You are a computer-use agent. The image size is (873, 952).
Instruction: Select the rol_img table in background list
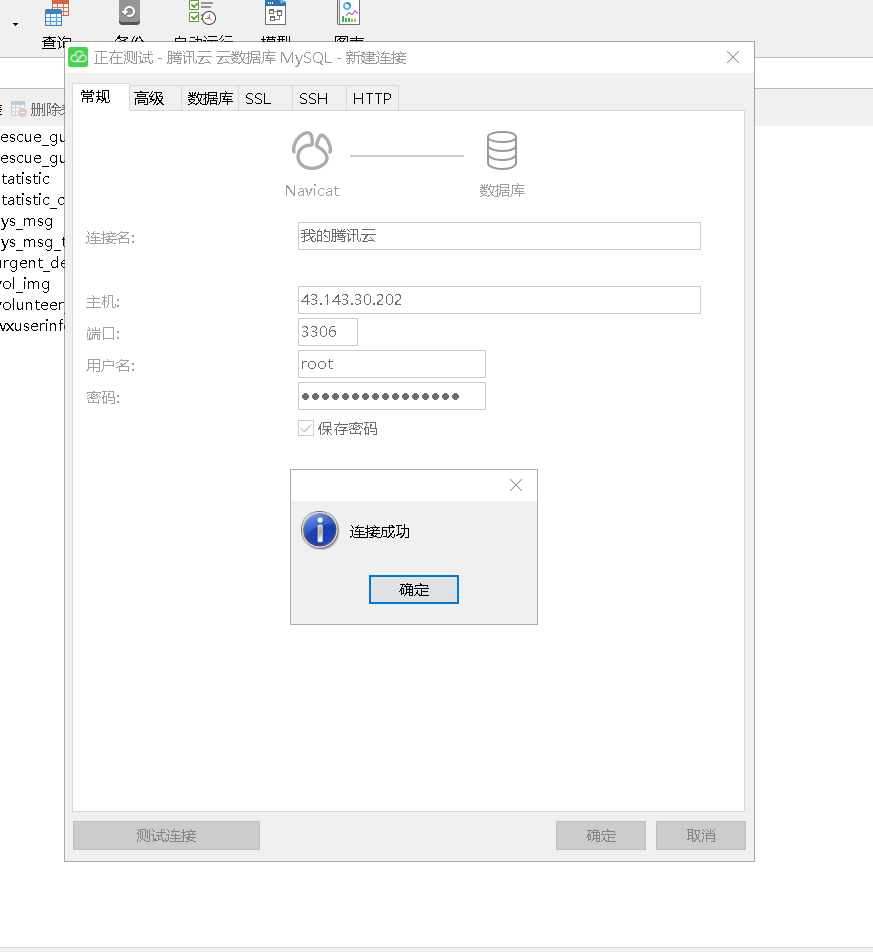(x=25, y=284)
